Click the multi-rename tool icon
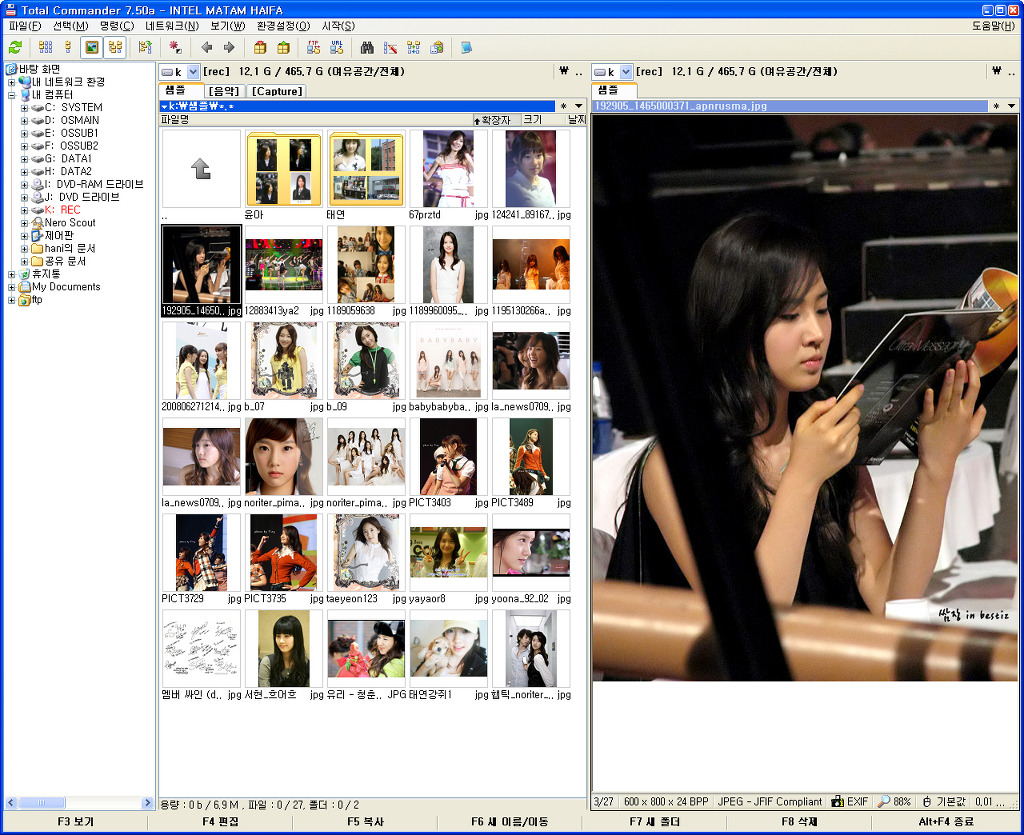The width and height of the screenshot is (1024, 835). pos(390,47)
